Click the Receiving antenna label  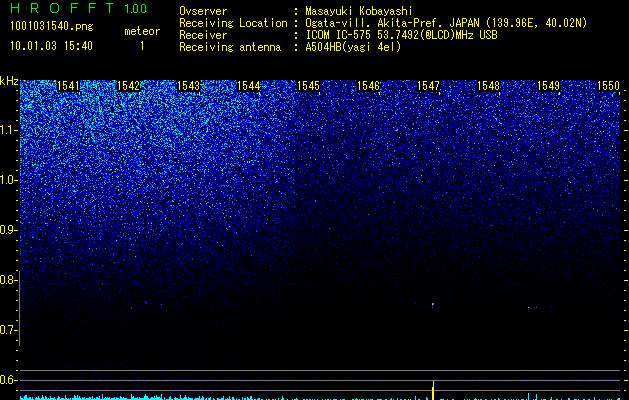[230, 47]
